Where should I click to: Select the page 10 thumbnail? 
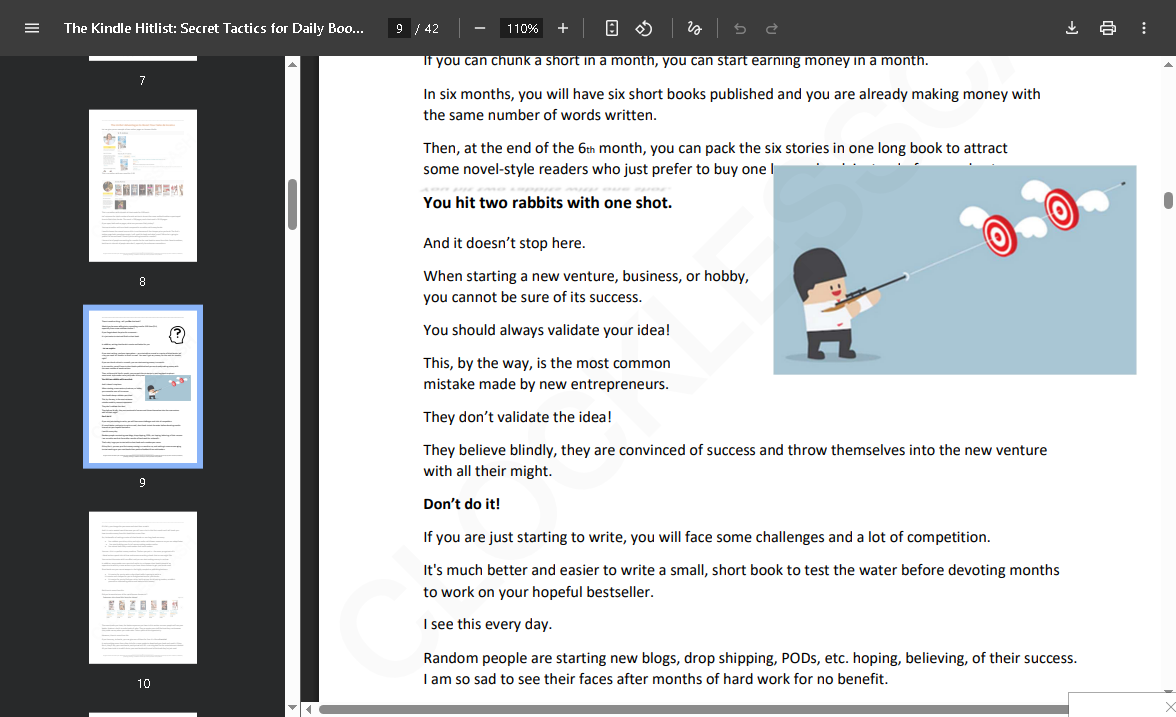click(143, 587)
